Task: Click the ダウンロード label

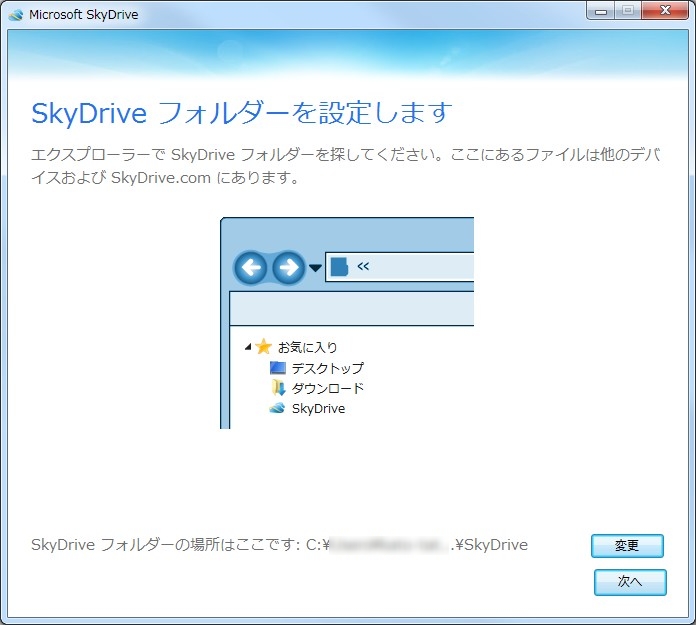Action: (328, 388)
